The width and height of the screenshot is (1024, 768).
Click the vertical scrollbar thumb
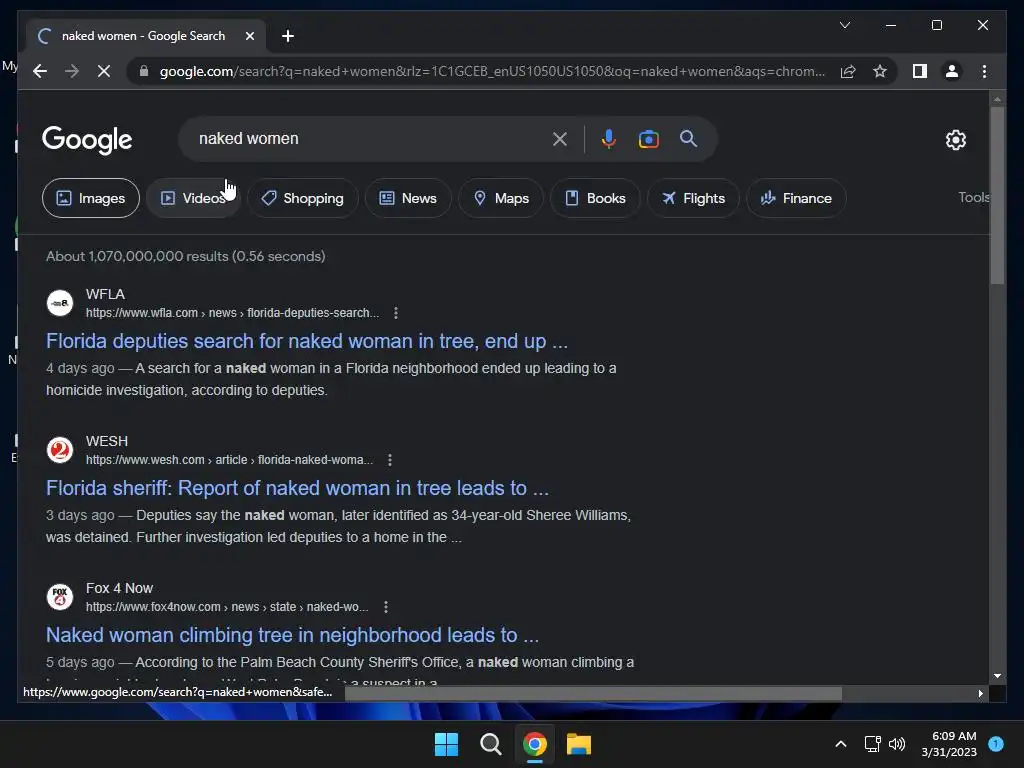997,195
